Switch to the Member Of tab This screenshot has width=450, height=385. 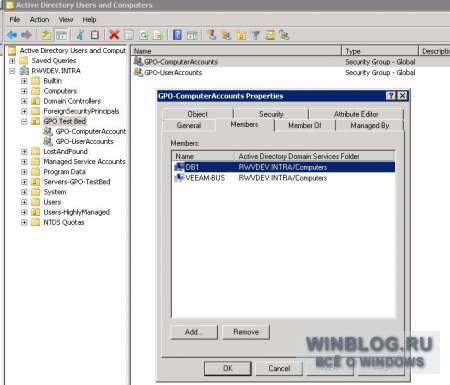click(305, 125)
